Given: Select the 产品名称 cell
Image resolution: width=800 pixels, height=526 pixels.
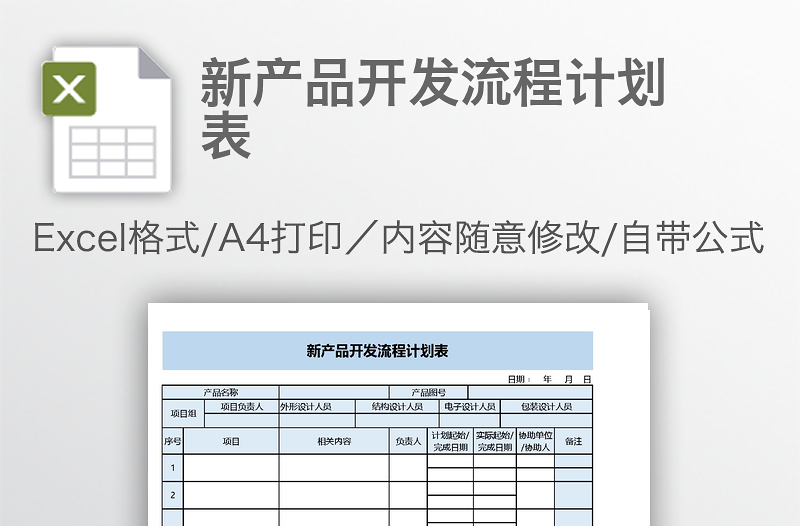Looking at the screenshot, I should coord(221,392).
